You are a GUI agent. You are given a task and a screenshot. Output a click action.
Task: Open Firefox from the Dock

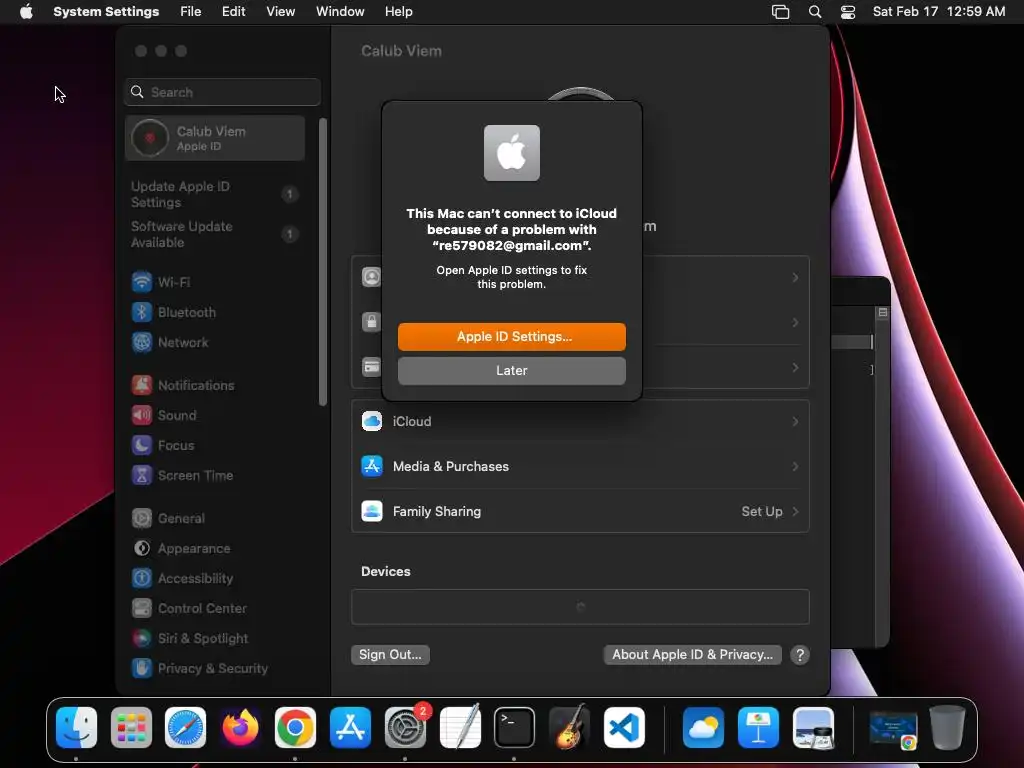(x=240, y=728)
